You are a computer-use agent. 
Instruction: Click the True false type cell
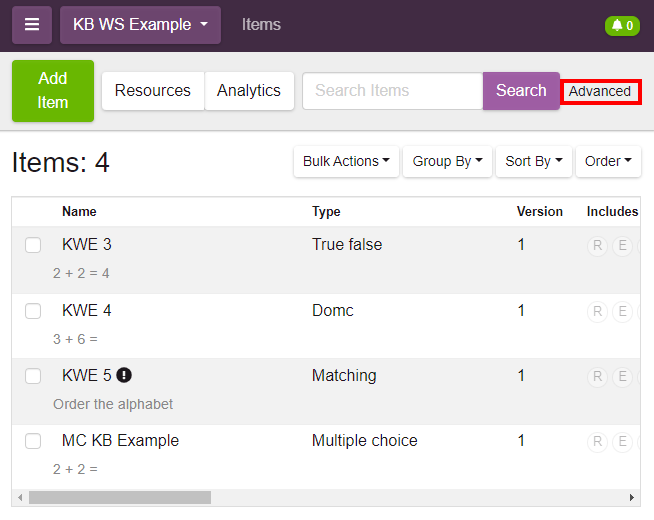(347, 245)
